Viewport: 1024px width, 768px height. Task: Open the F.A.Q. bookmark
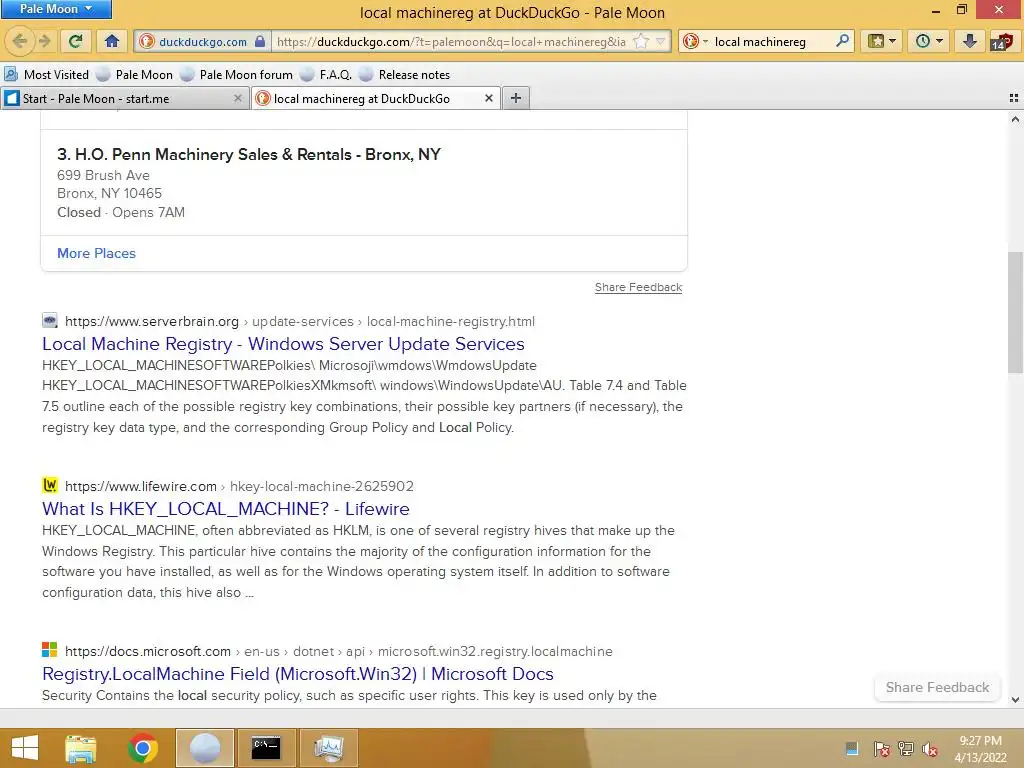326,74
